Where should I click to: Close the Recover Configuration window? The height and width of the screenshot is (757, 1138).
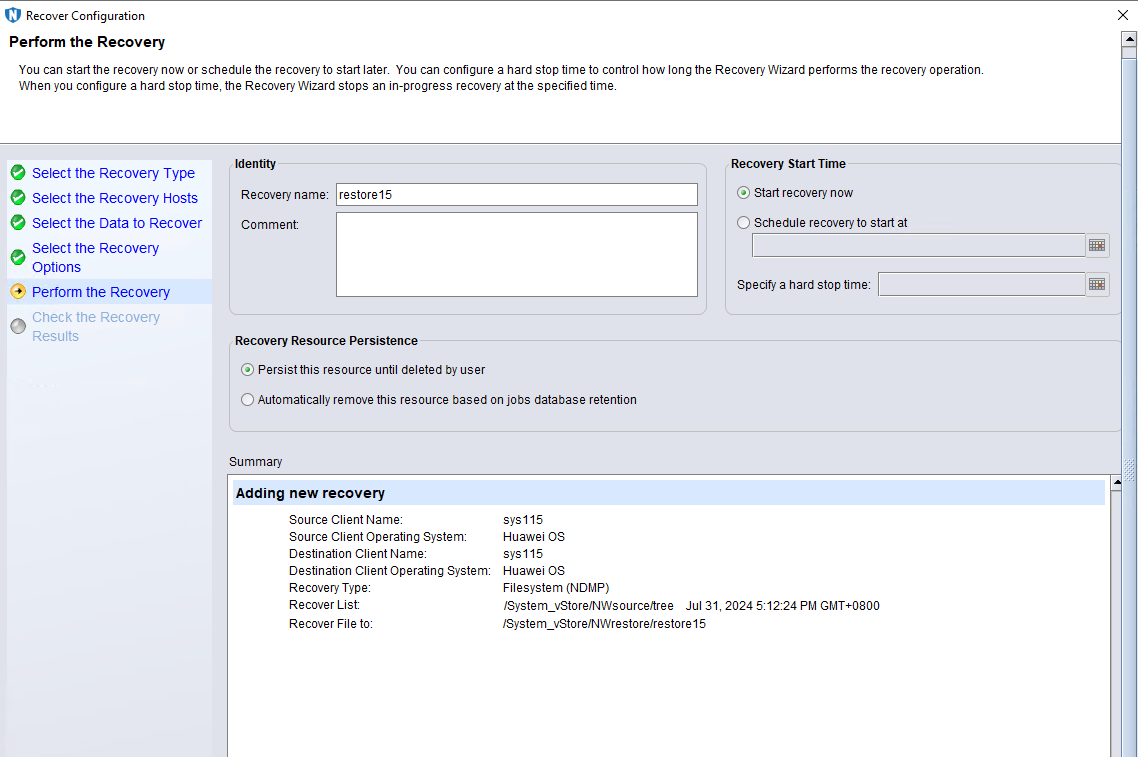point(1123,15)
